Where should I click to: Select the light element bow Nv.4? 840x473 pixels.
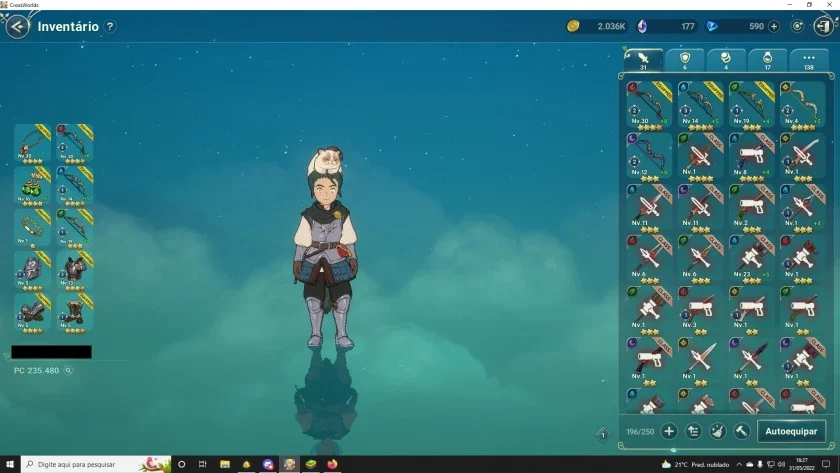tap(802, 106)
